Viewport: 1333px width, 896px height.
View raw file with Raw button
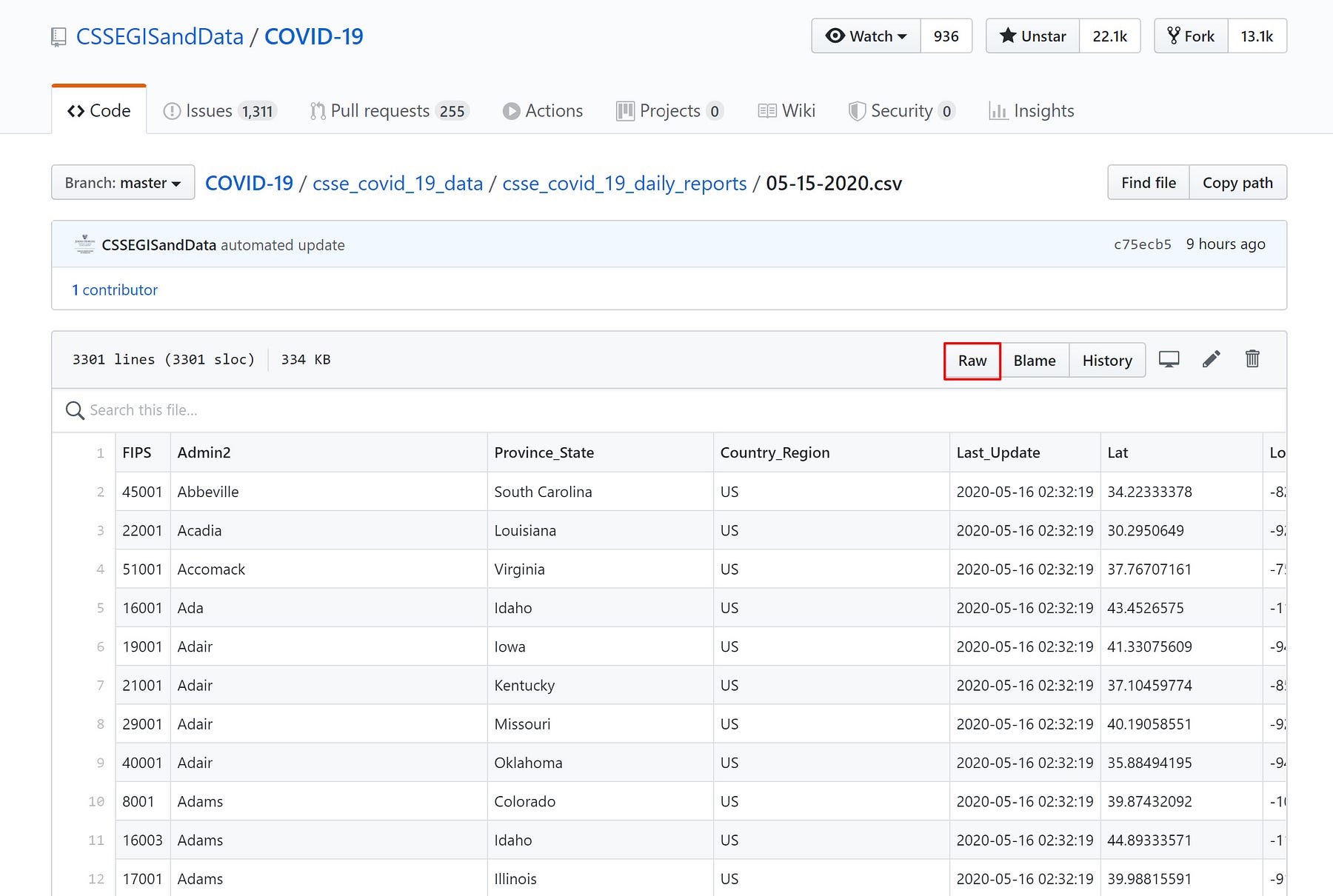click(x=972, y=361)
